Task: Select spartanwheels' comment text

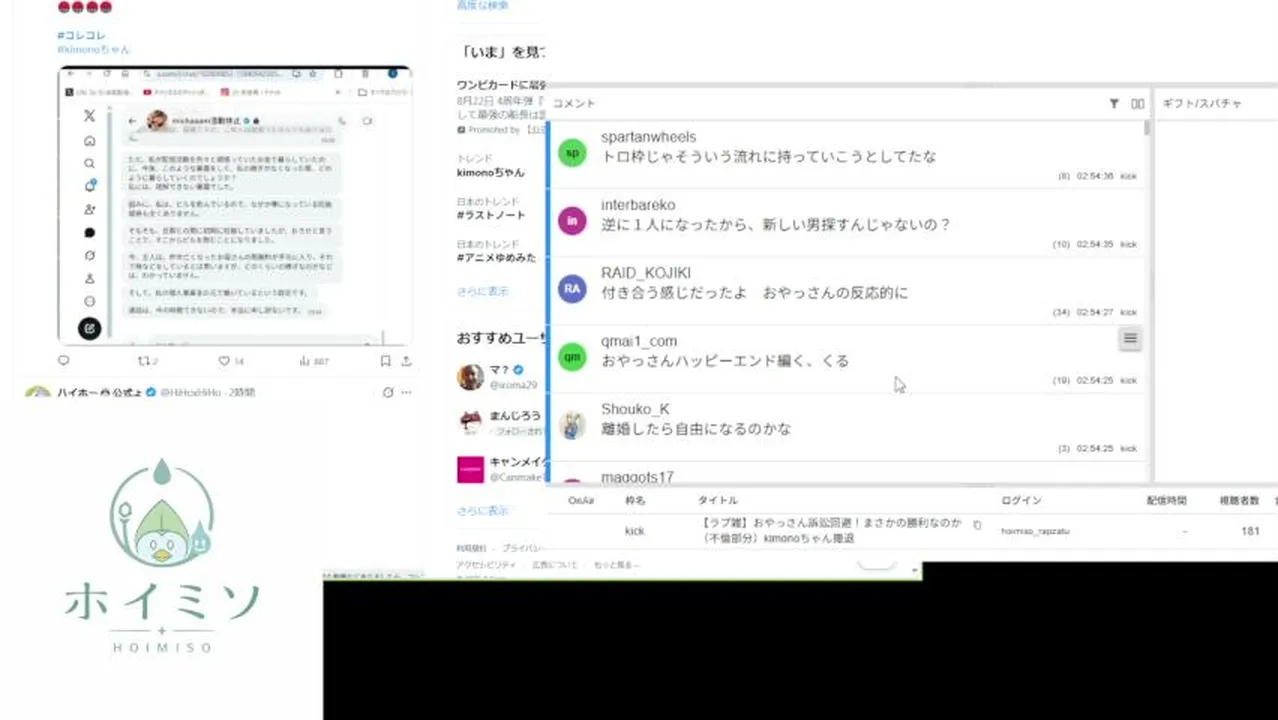Action: (769, 156)
